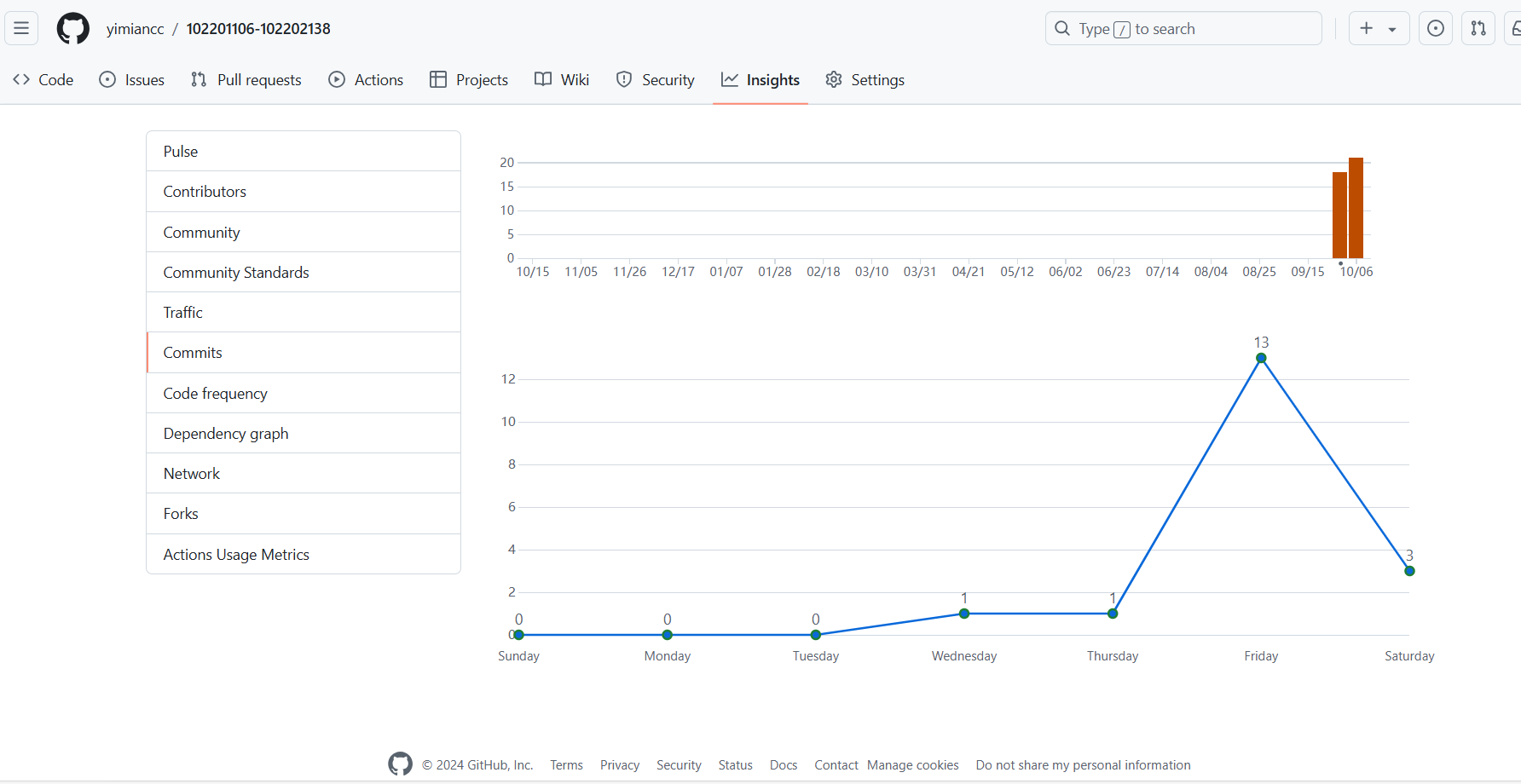Click the Friday data point showing 13
The image size is (1521, 784).
(x=1261, y=358)
